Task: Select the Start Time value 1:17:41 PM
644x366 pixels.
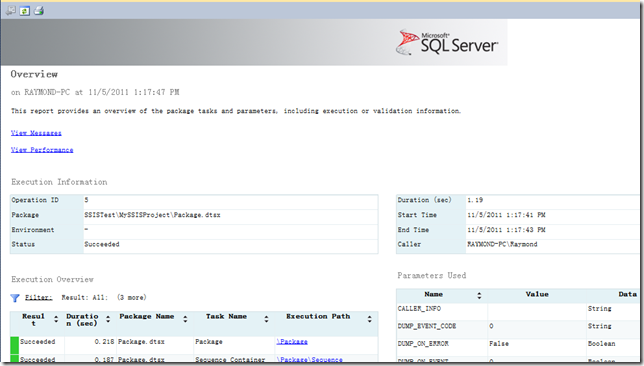Action: click(x=506, y=215)
